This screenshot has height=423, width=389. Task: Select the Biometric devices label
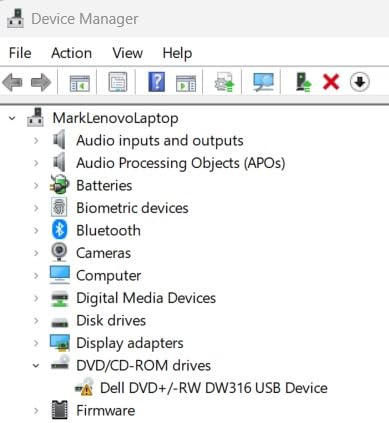(132, 208)
